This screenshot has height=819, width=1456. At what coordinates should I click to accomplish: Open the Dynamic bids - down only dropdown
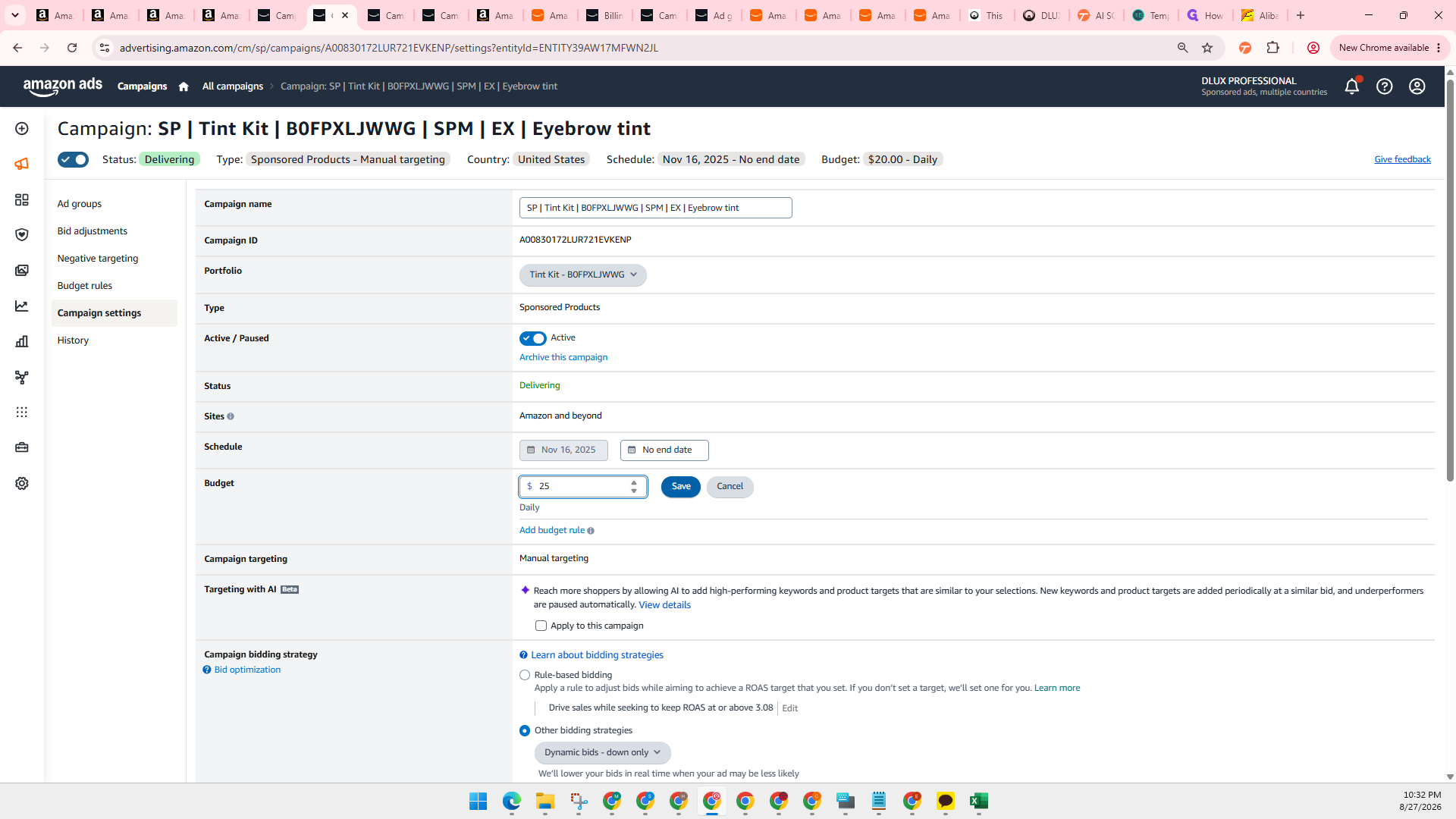coord(602,752)
